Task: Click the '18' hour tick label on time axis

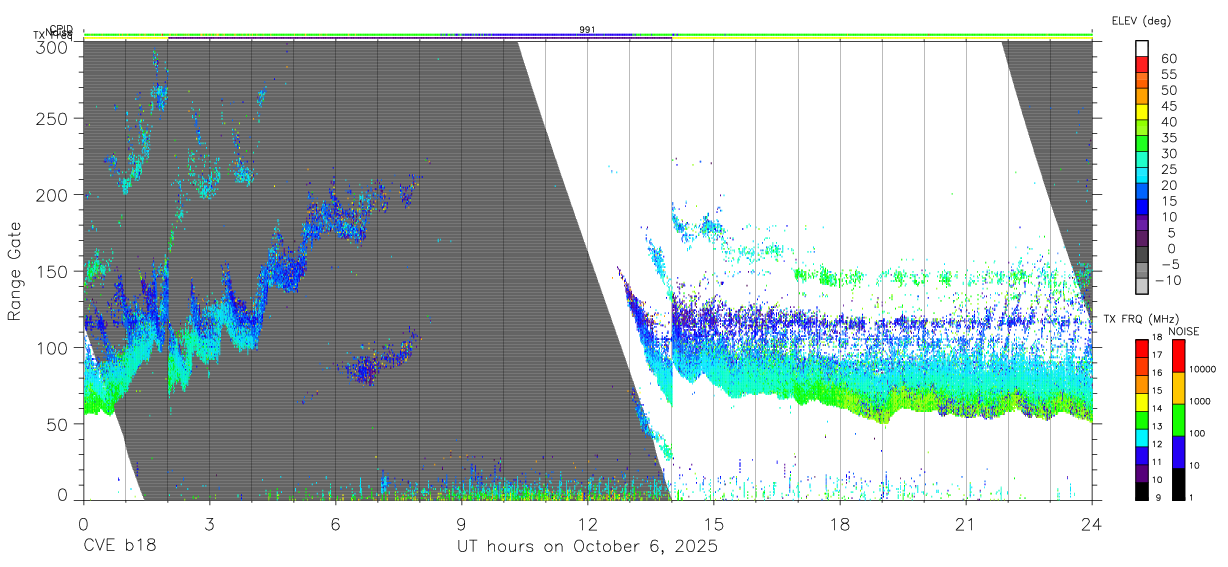Action: coord(840,524)
